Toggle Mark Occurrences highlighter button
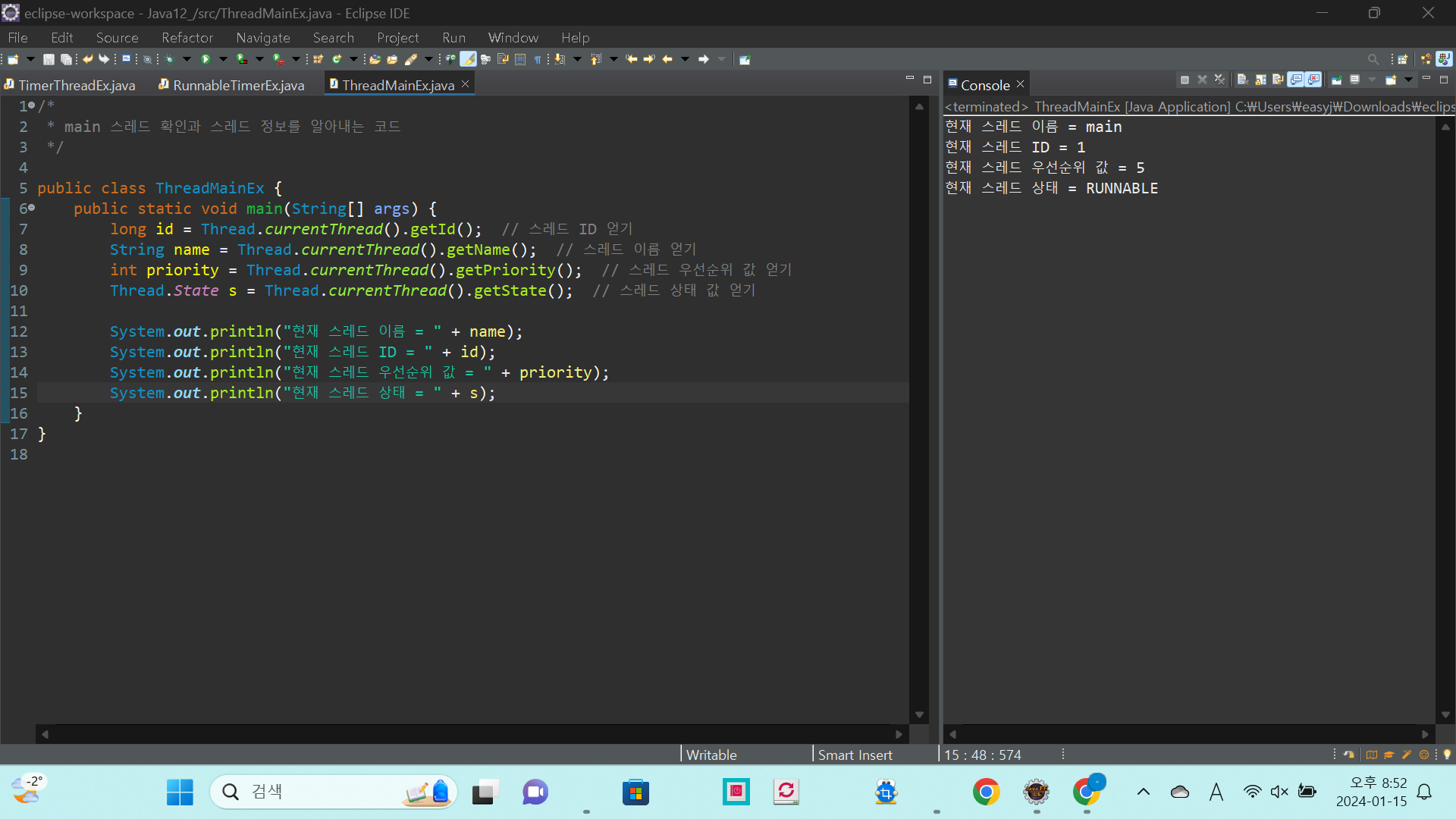Image resolution: width=1456 pixels, height=819 pixels. point(469,59)
